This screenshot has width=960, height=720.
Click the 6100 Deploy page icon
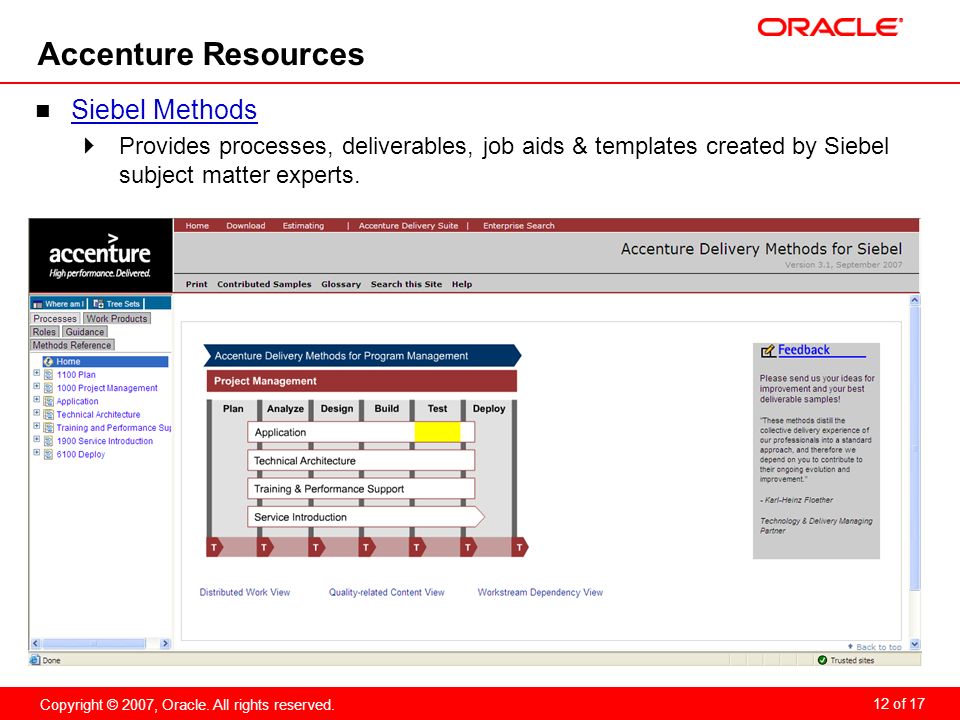pos(48,454)
